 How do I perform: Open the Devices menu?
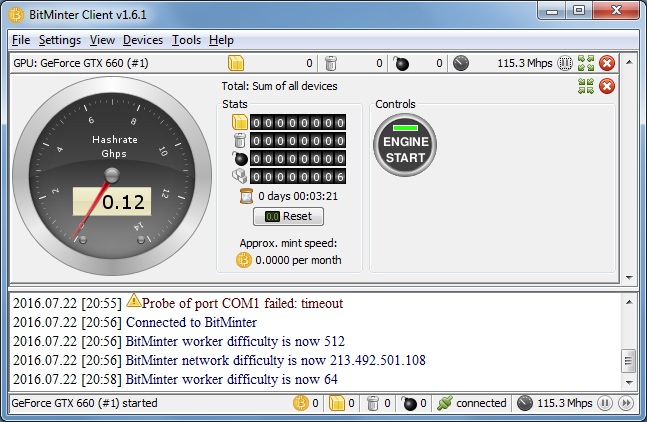pyautogui.click(x=143, y=40)
